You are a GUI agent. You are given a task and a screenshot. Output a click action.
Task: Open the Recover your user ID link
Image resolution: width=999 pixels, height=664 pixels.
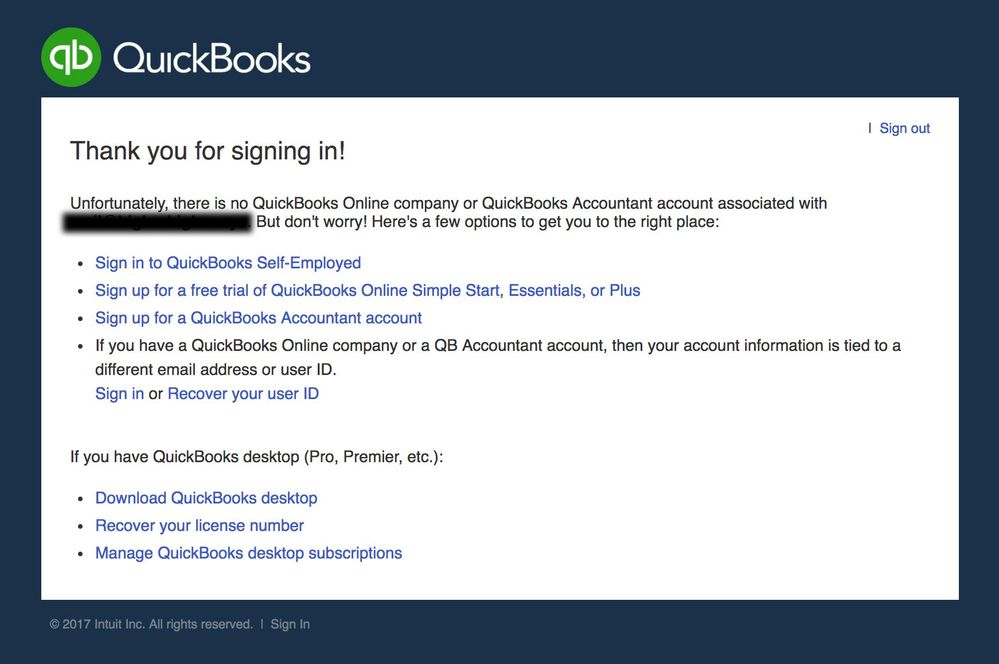coord(243,393)
